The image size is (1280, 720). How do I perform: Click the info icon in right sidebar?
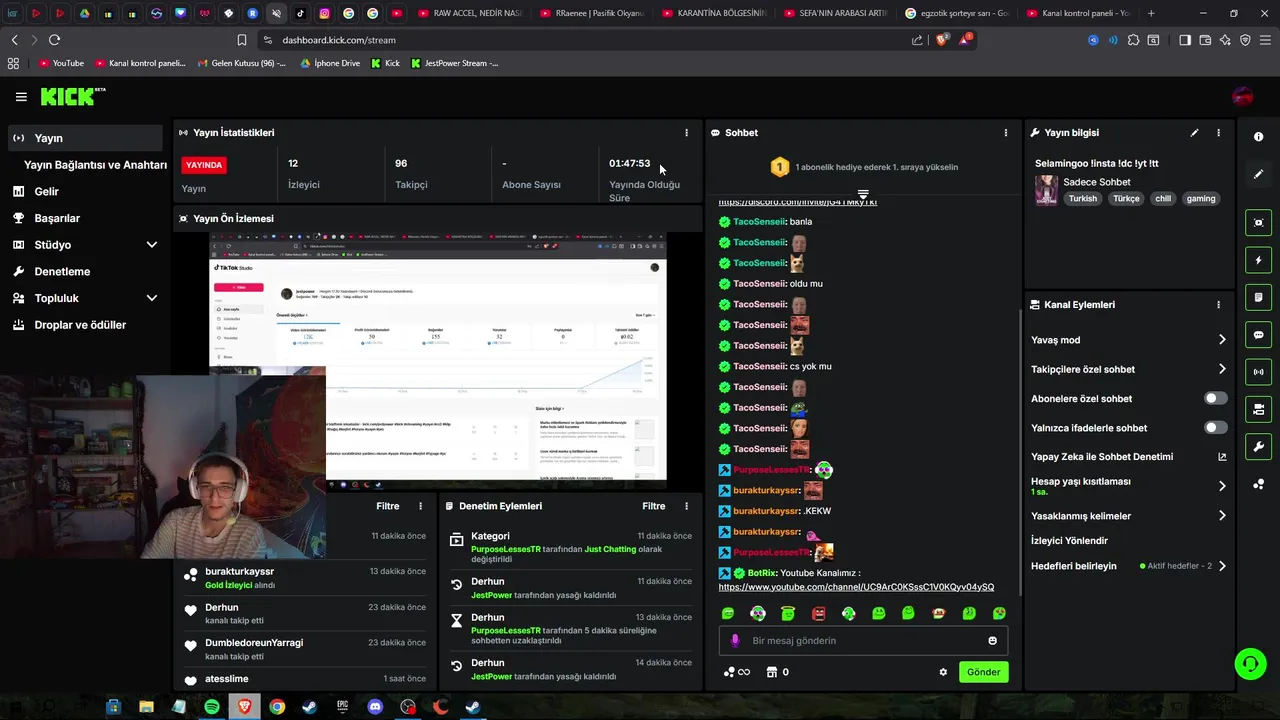[x=1258, y=137]
